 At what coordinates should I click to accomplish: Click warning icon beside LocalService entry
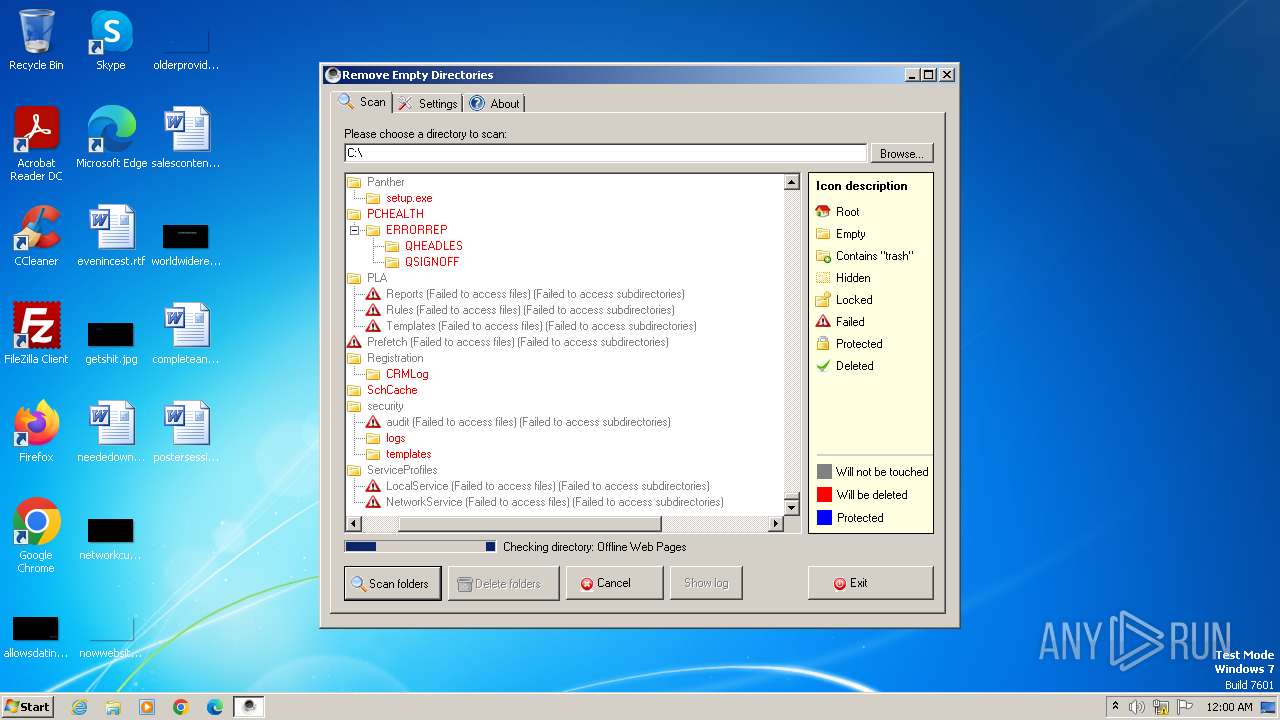click(x=373, y=486)
